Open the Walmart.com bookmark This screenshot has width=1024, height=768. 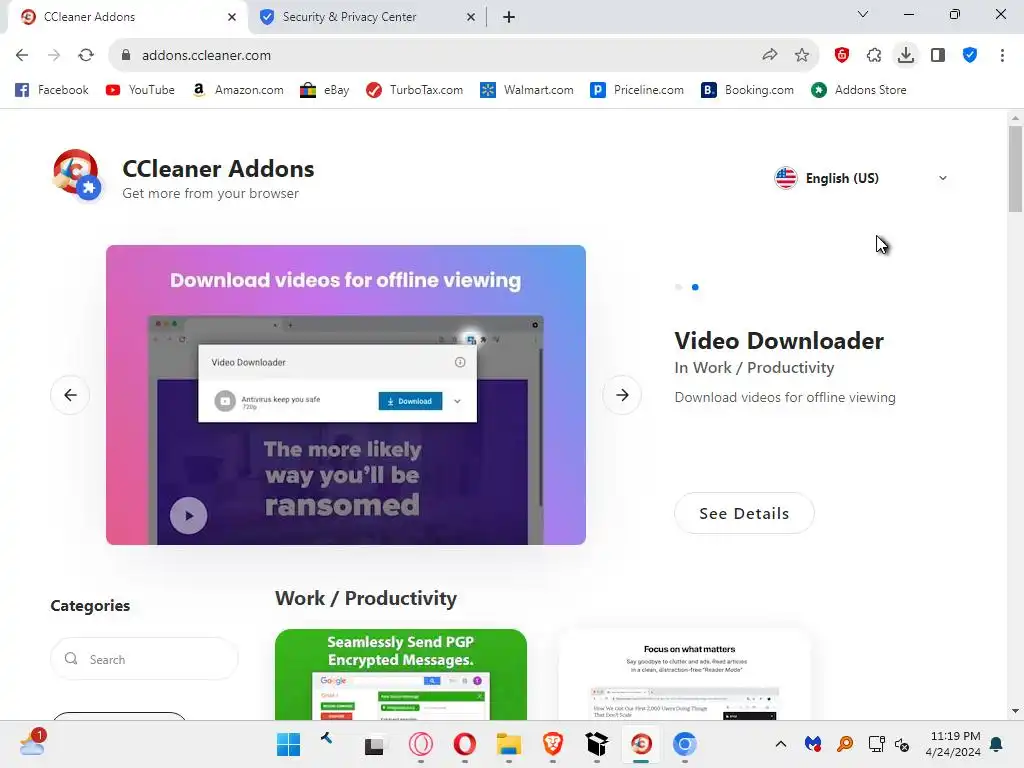tap(527, 90)
